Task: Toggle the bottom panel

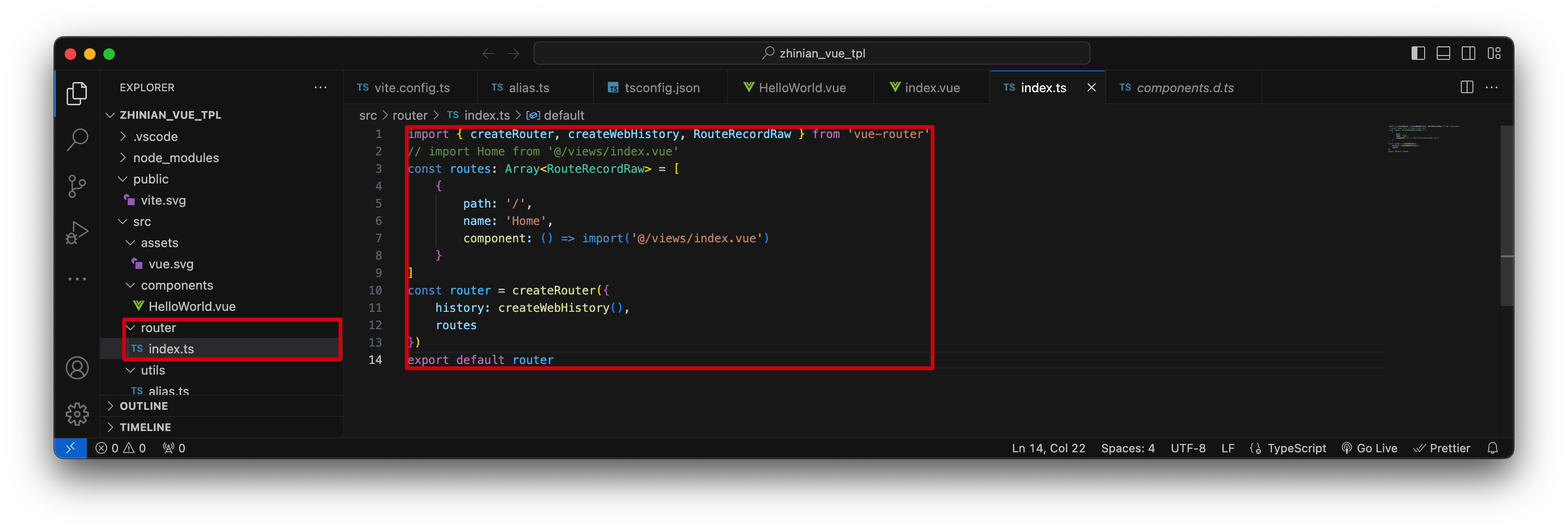Action: [x=1443, y=54]
